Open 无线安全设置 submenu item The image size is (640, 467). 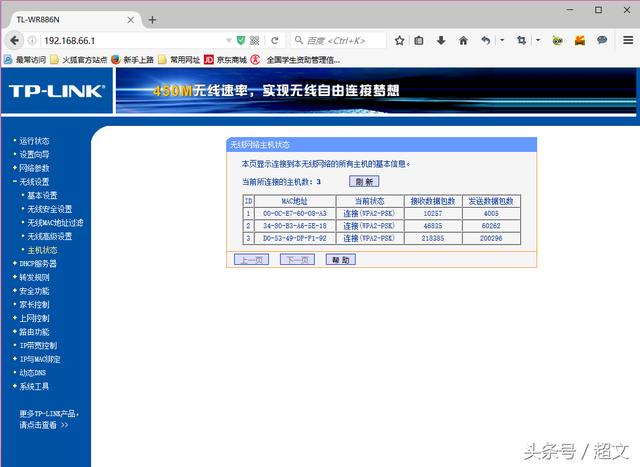click(49, 209)
